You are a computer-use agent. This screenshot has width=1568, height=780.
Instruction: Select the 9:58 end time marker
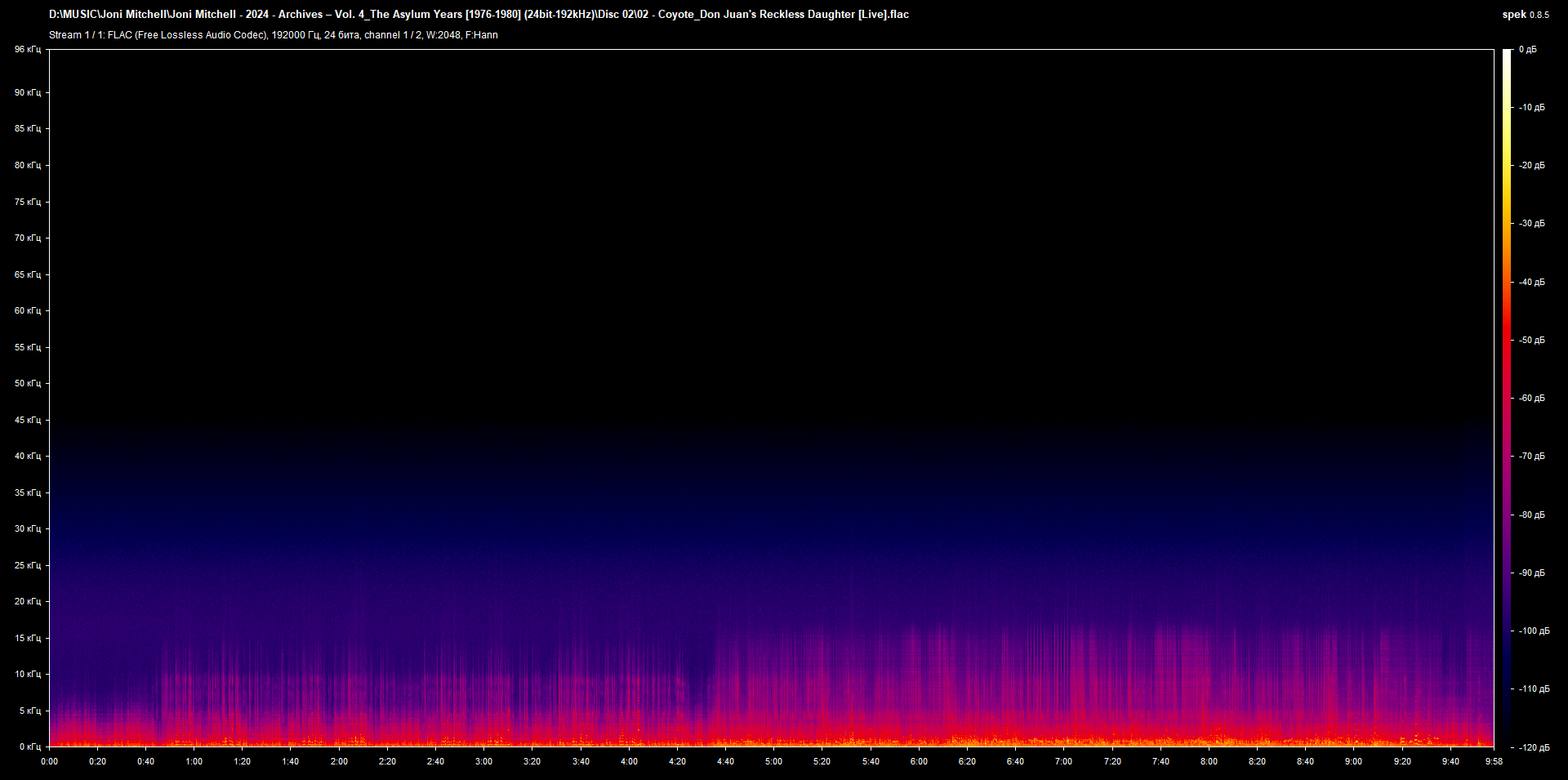(1494, 762)
